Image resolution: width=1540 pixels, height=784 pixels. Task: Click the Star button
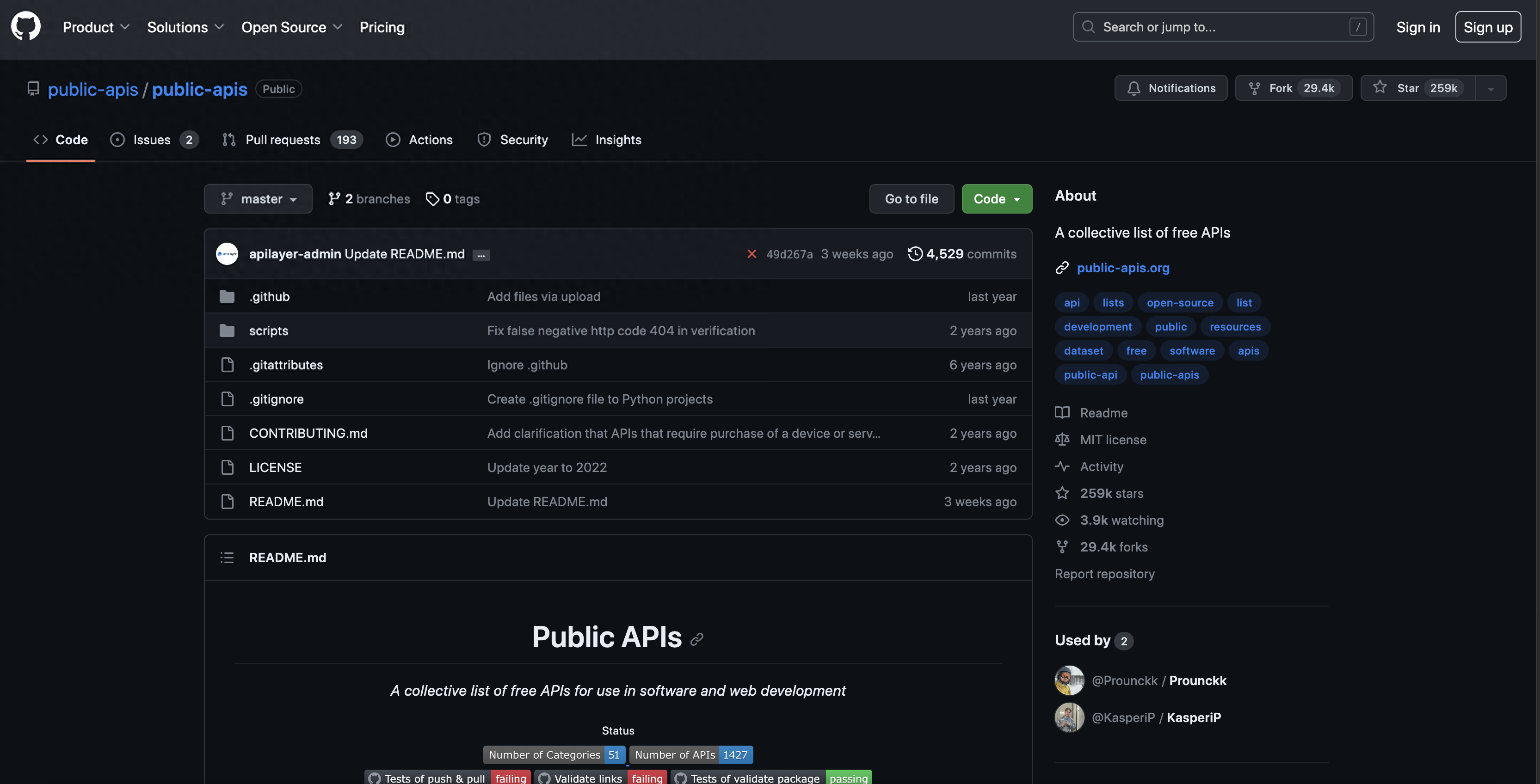click(1418, 88)
